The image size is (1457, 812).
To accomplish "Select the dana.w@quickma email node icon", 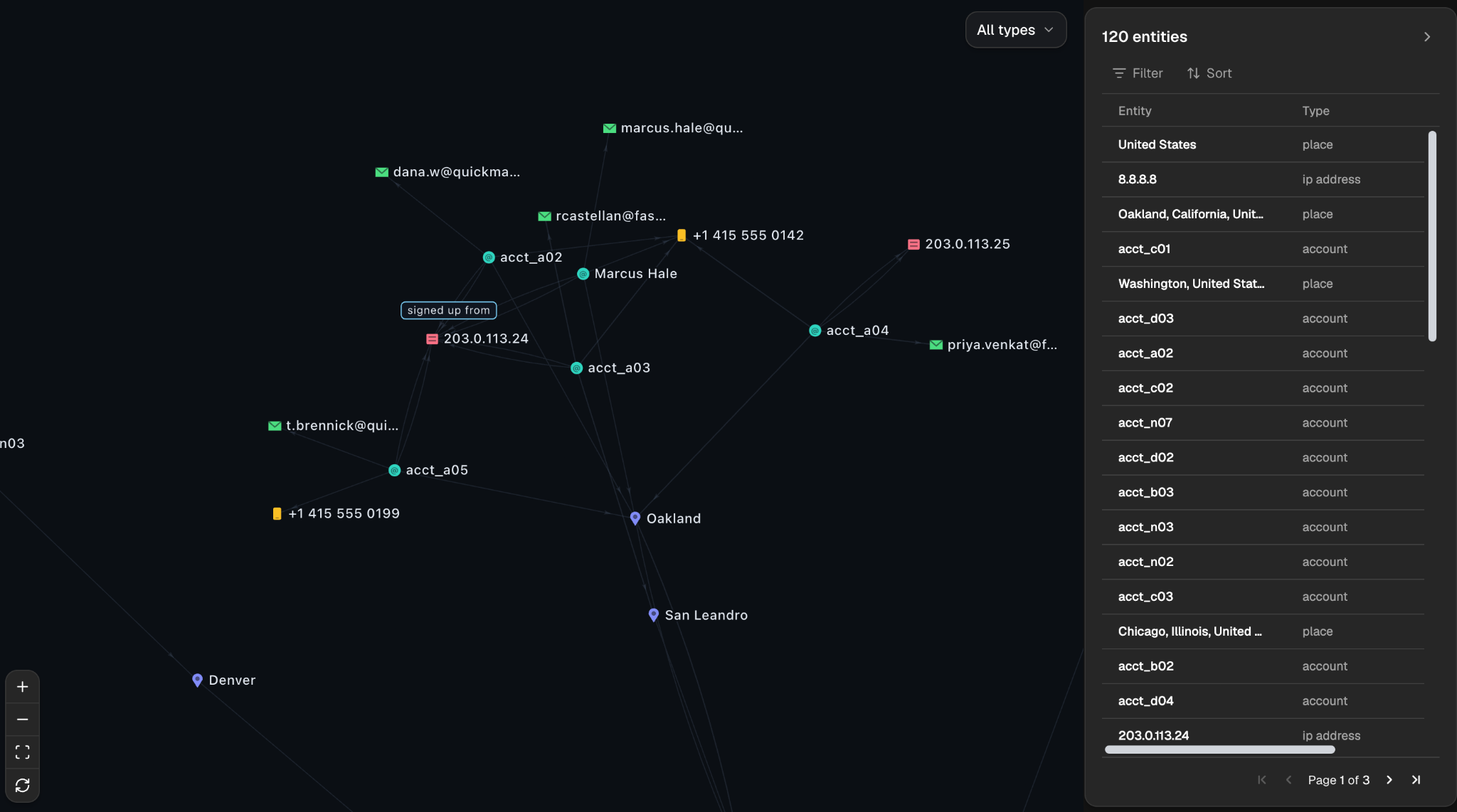I will tap(381, 172).
